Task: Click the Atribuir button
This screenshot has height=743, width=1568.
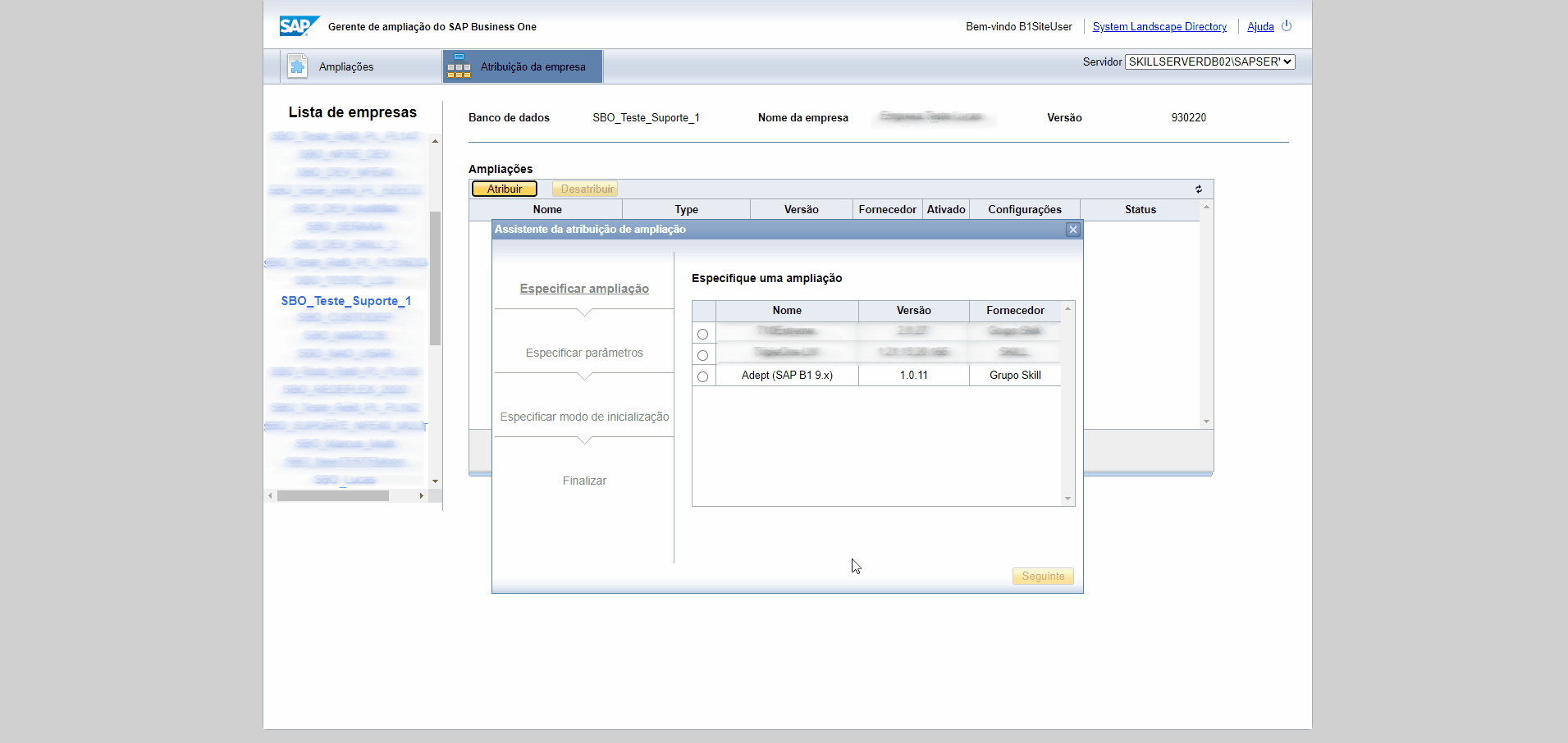Action: (505, 189)
